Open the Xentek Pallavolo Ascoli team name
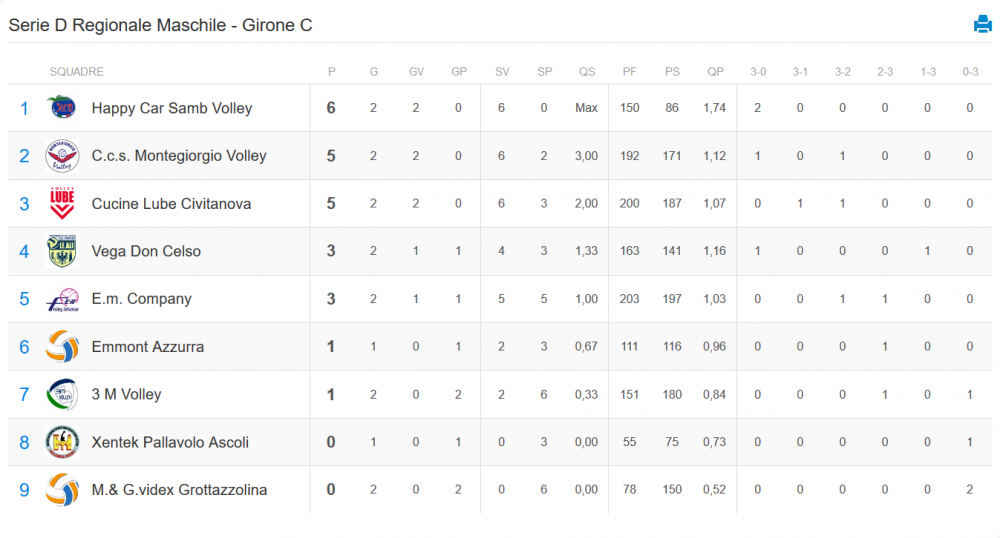The height and width of the screenshot is (538, 1000). tap(170, 442)
